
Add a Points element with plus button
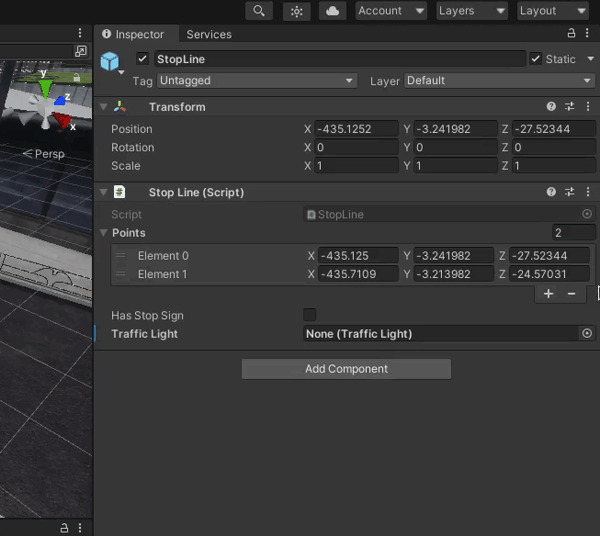pos(548,294)
